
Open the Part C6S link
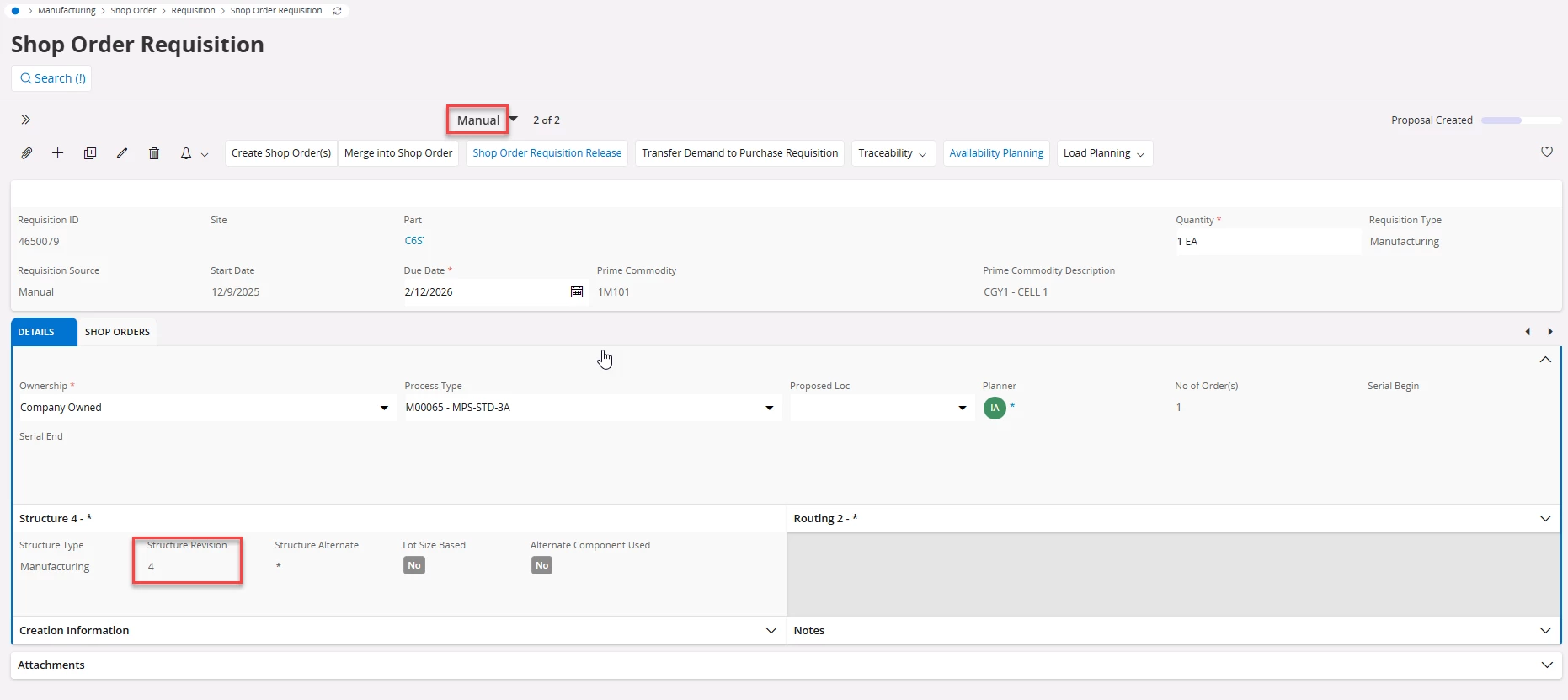[414, 241]
